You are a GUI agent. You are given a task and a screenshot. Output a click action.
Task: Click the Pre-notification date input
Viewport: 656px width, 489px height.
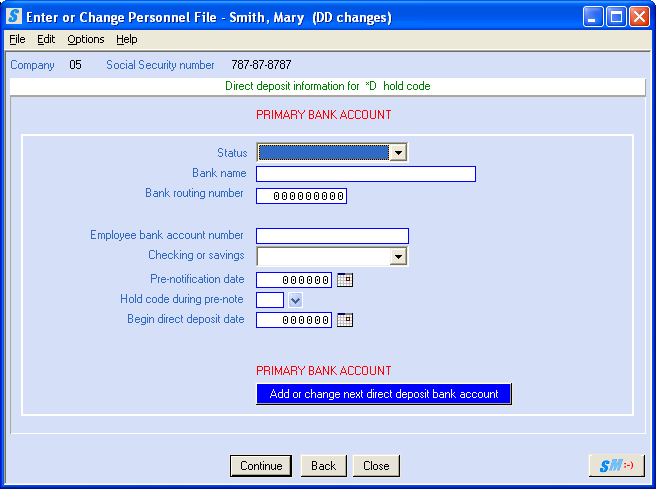coord(294,280)
